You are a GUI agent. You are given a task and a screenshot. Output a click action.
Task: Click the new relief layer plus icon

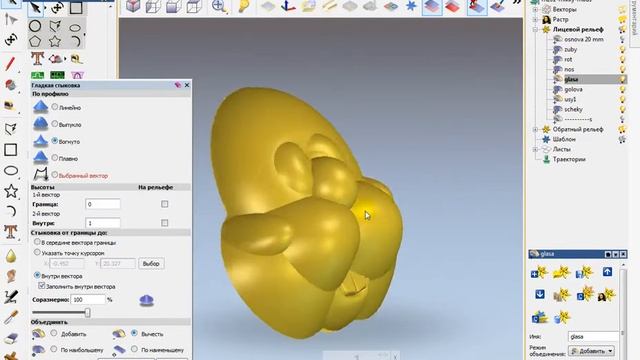(539, 272)
